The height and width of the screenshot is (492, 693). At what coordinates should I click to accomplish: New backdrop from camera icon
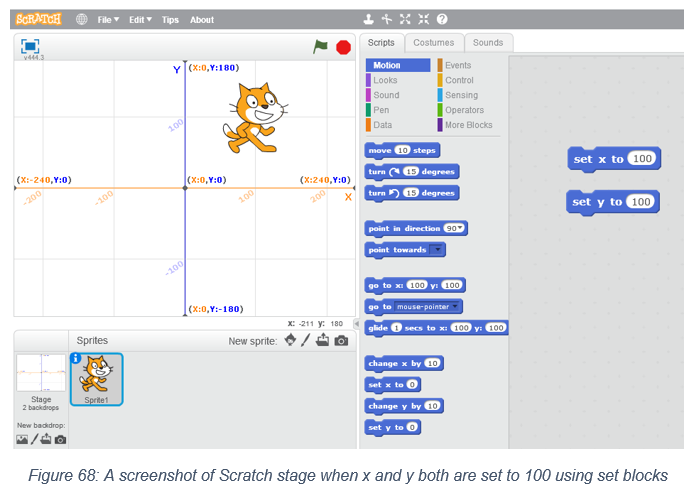click(61, 440)
